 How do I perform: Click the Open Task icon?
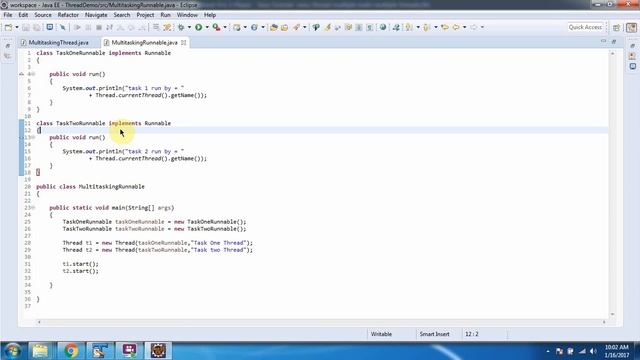284,27
